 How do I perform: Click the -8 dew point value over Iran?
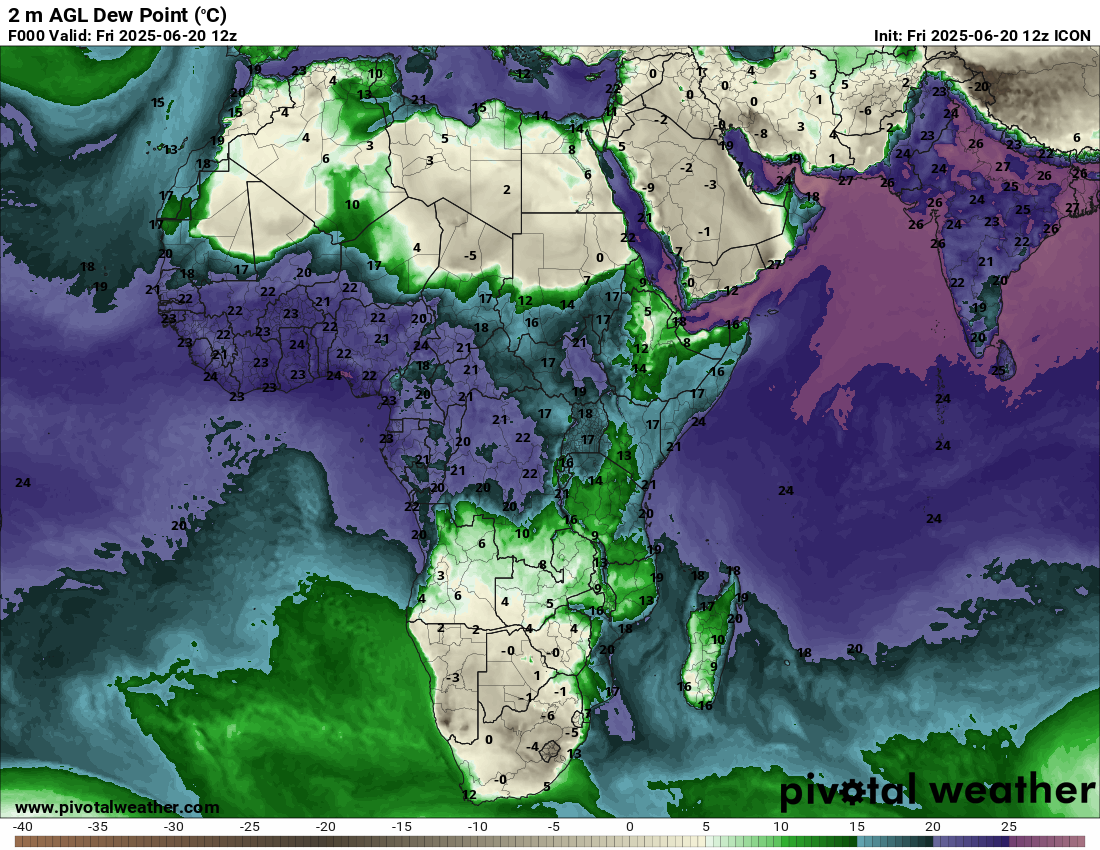pyautogui.click(x=760, y=133)
